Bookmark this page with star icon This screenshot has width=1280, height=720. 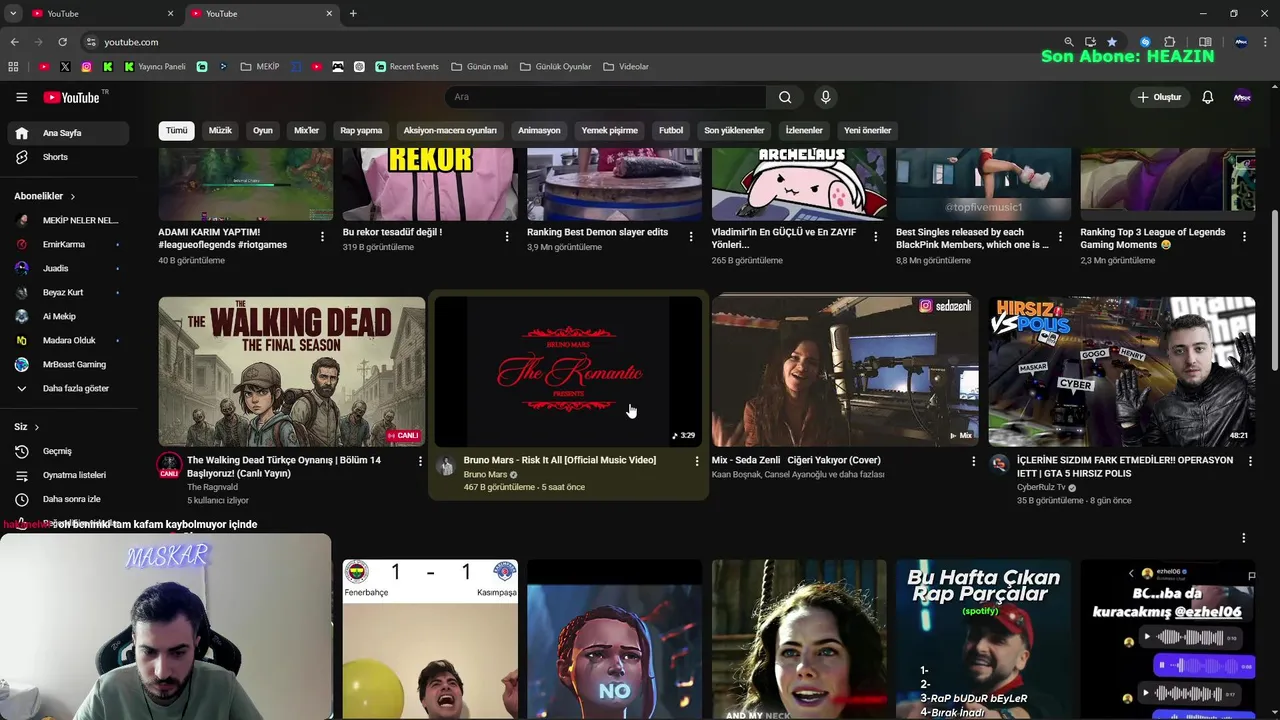pos(1112,42)
